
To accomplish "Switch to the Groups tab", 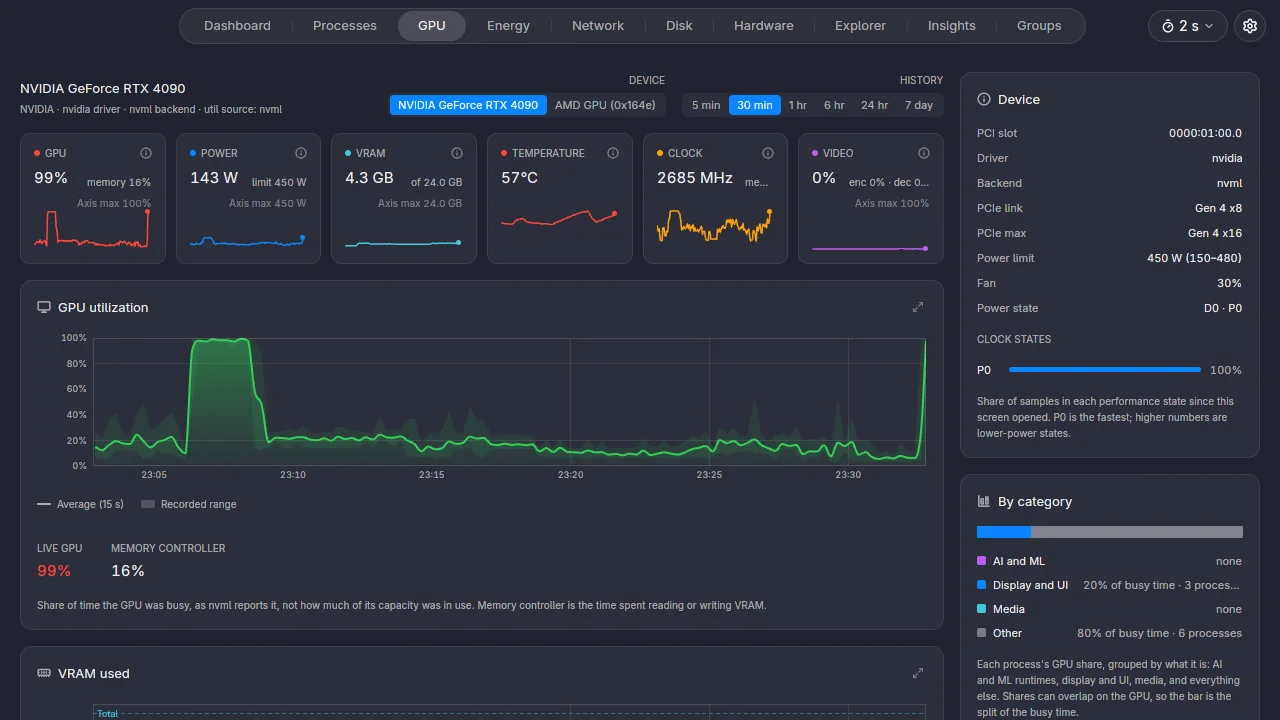I will click(1039, 26).
